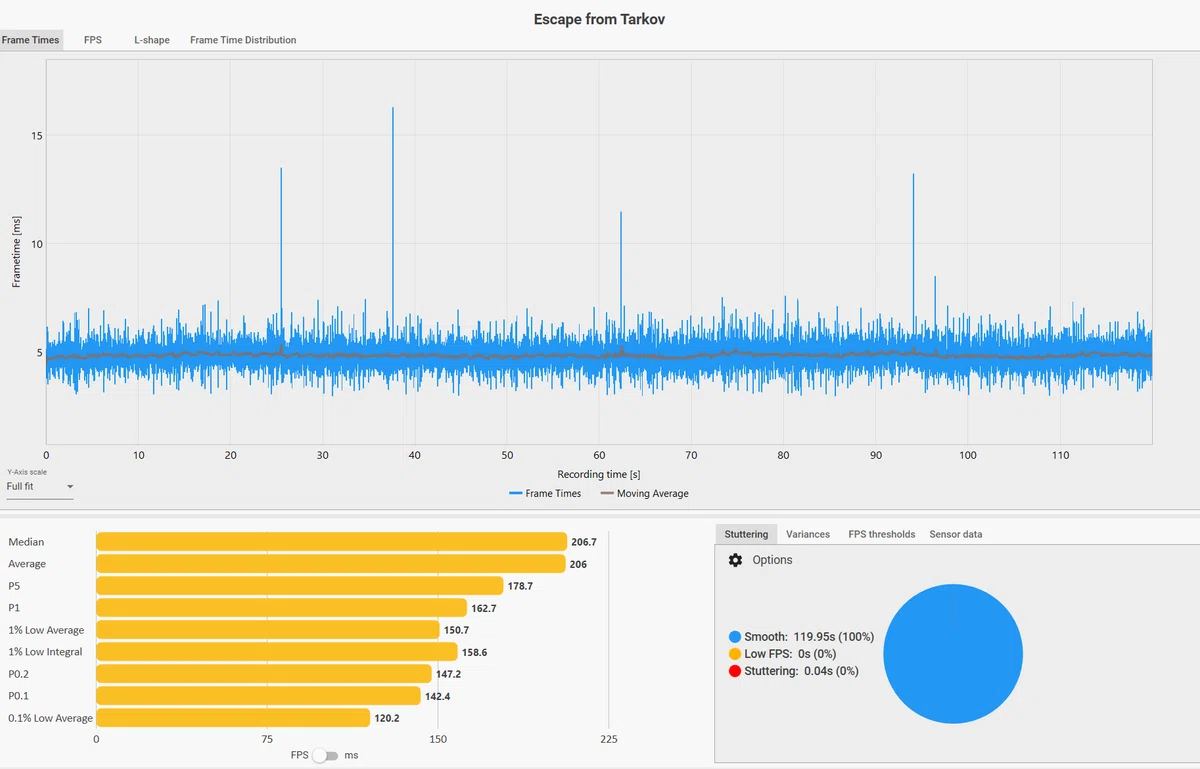1200x769 pixels.
Task: Click the 1% Low Integral bar
Action: click(277, 652)
